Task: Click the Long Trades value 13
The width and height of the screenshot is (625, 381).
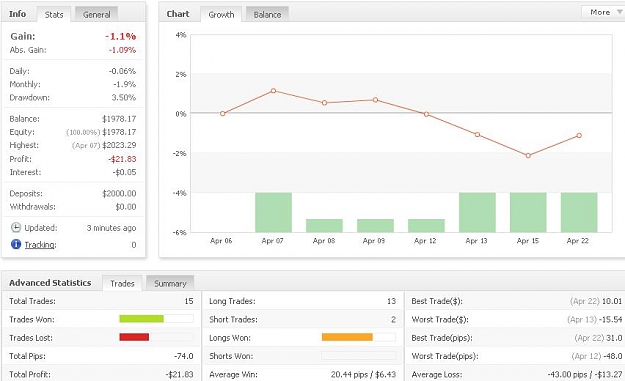Action: pyautogui.click(x=391, y=301)
